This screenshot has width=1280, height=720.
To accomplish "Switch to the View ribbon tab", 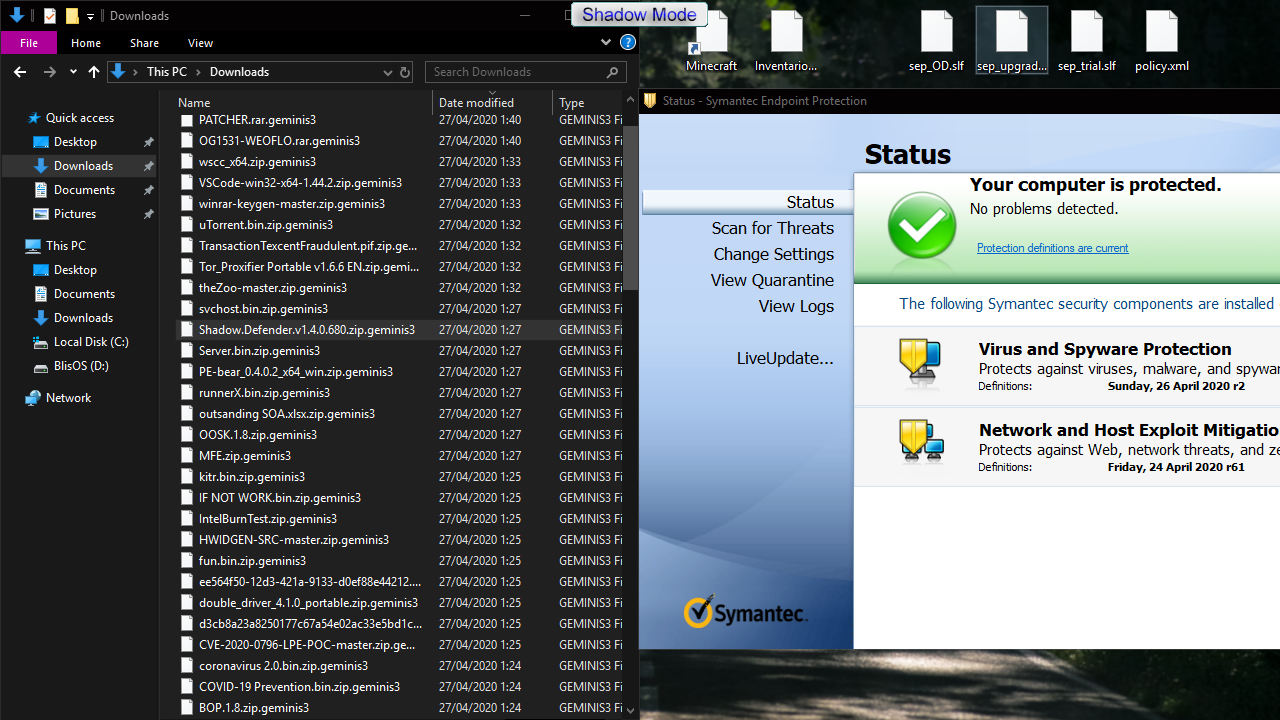I will click(200, 43).
